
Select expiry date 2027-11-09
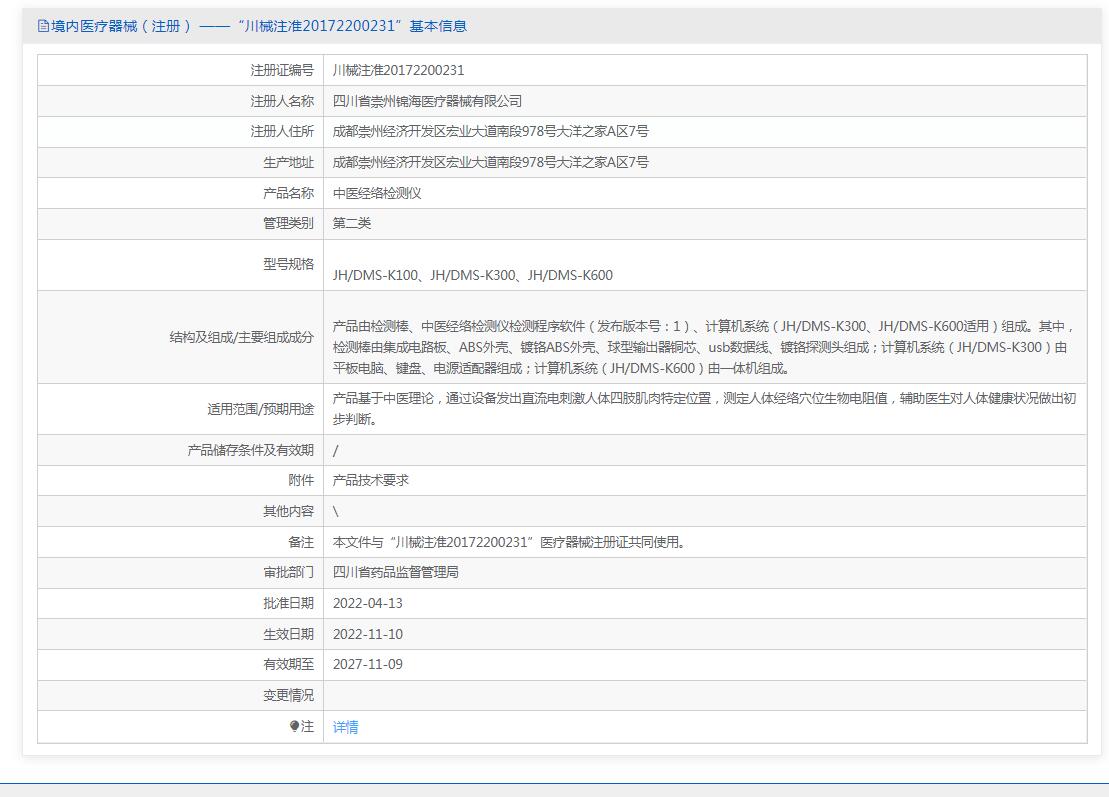click(x=367, y=664)
